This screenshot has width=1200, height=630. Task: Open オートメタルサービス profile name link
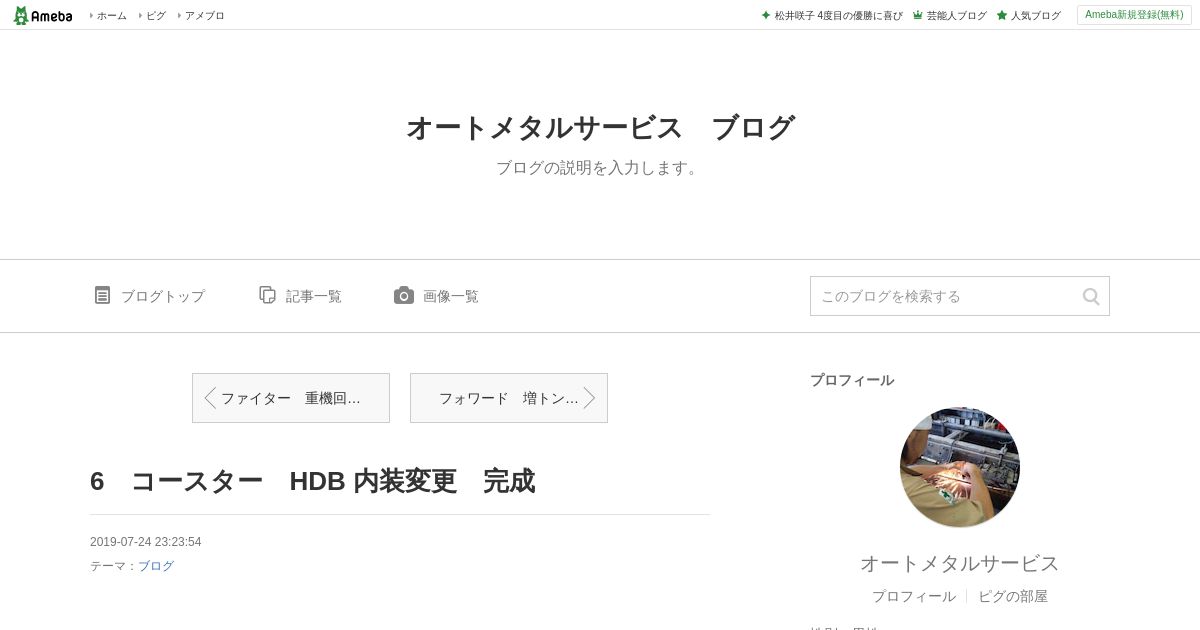coord(960,563)
